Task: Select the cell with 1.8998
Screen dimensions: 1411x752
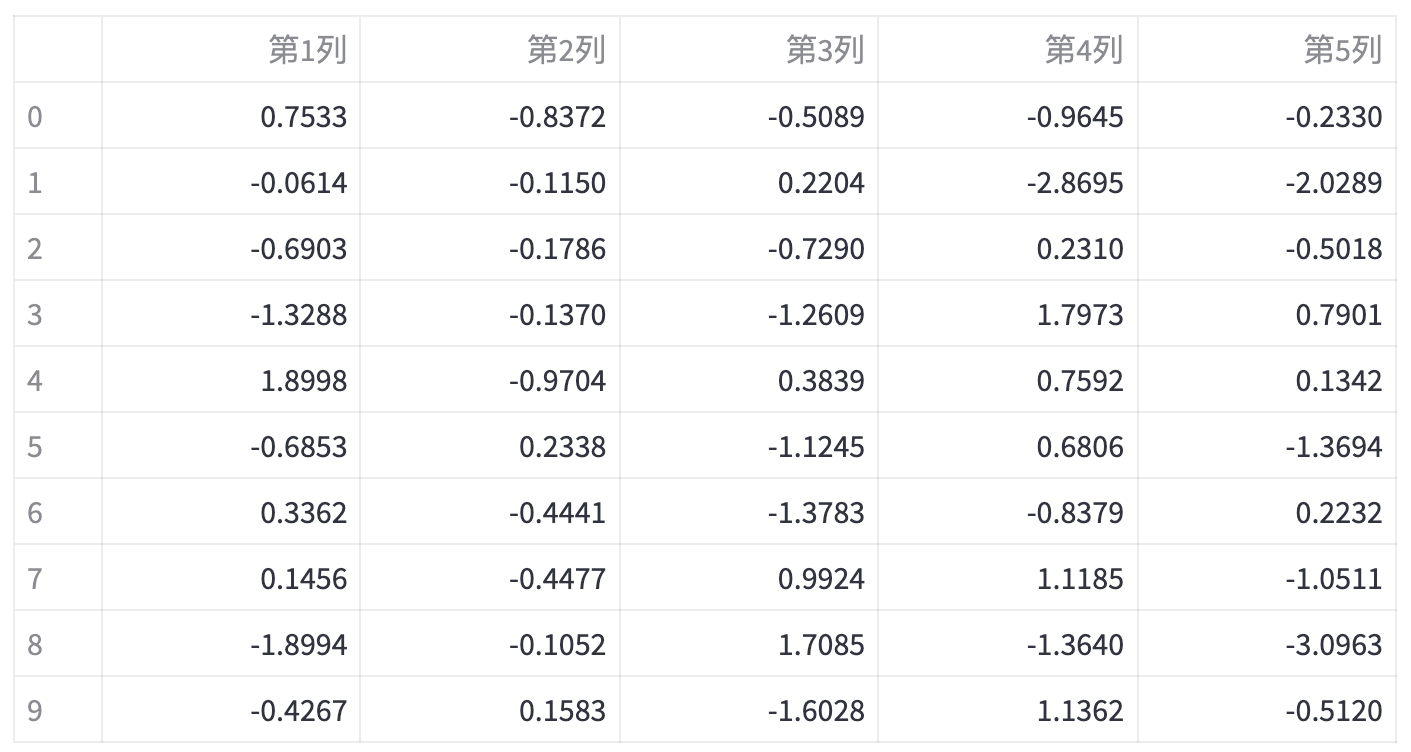Action: click(x=231, y=381)
